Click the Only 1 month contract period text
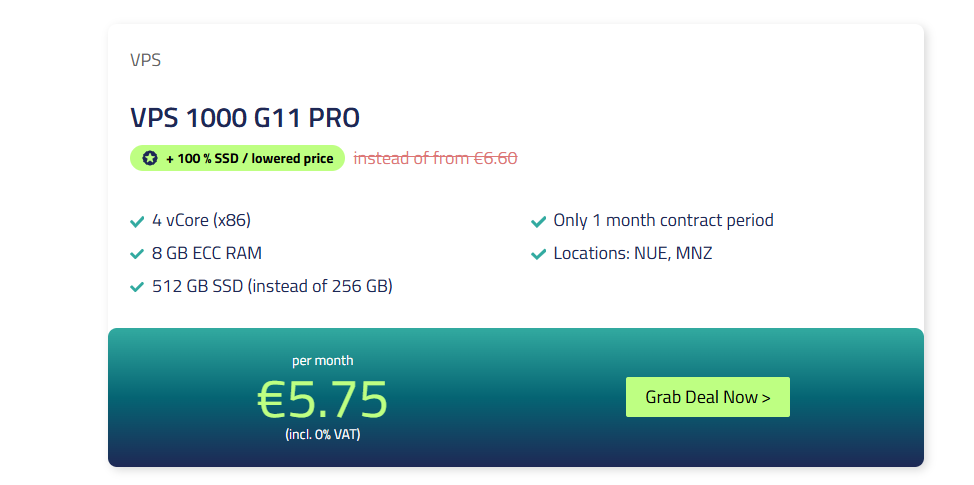Image resolution: width=974 pixels, height=485 pixels. click(x=663, y=220)
